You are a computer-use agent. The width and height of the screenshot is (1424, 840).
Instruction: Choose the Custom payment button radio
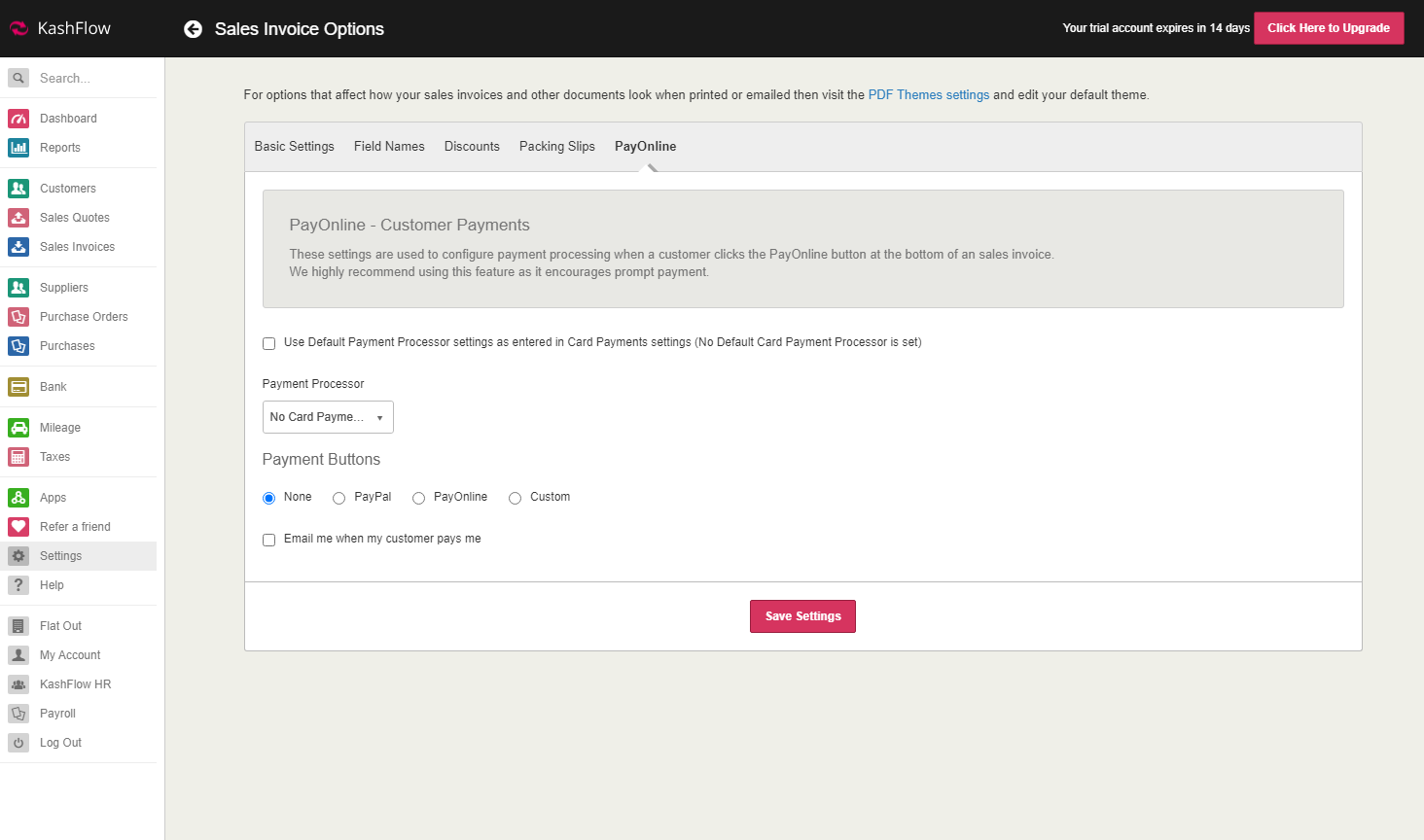coord(516,498)
